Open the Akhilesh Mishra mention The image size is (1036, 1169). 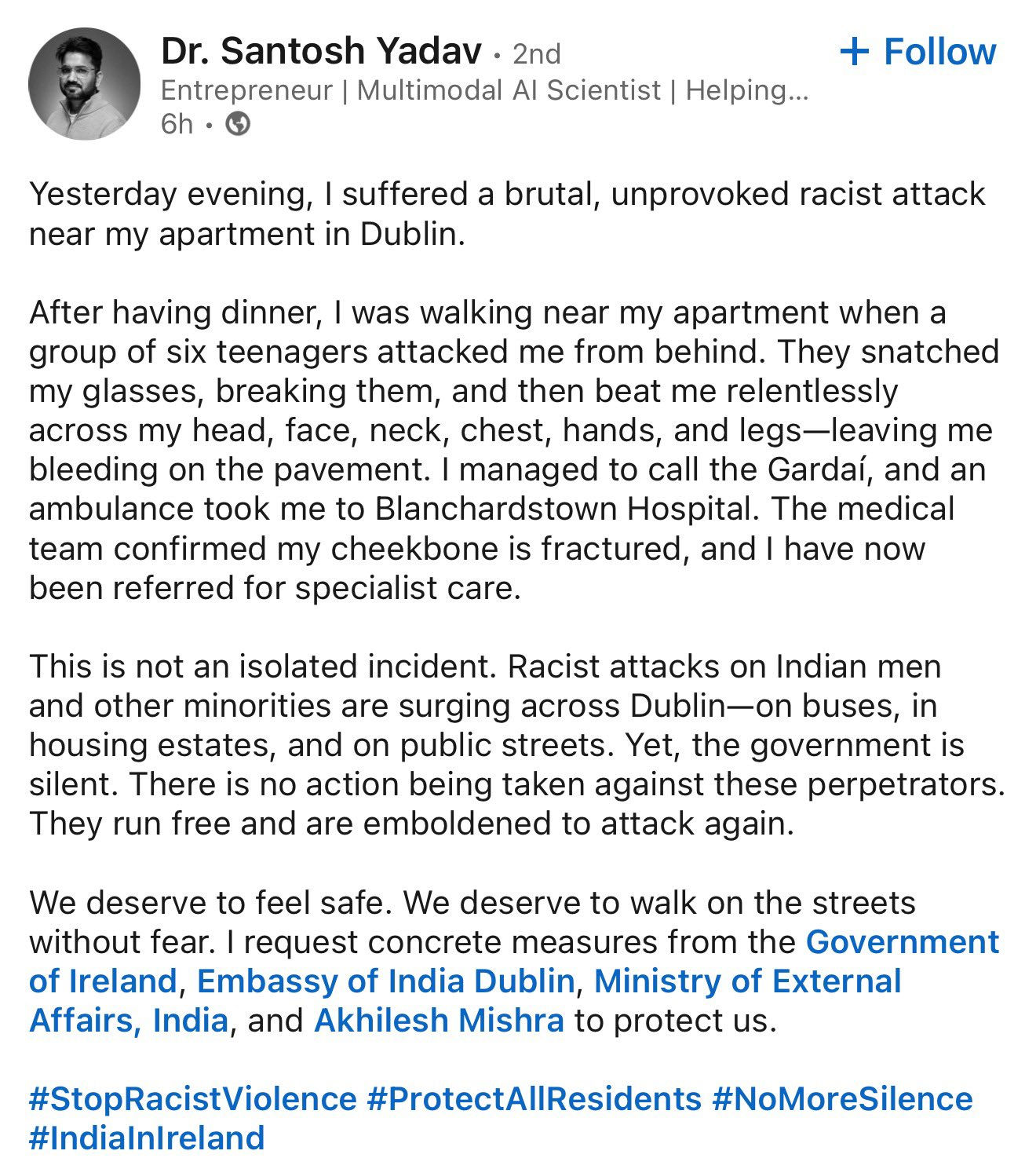pos(439,1021)
